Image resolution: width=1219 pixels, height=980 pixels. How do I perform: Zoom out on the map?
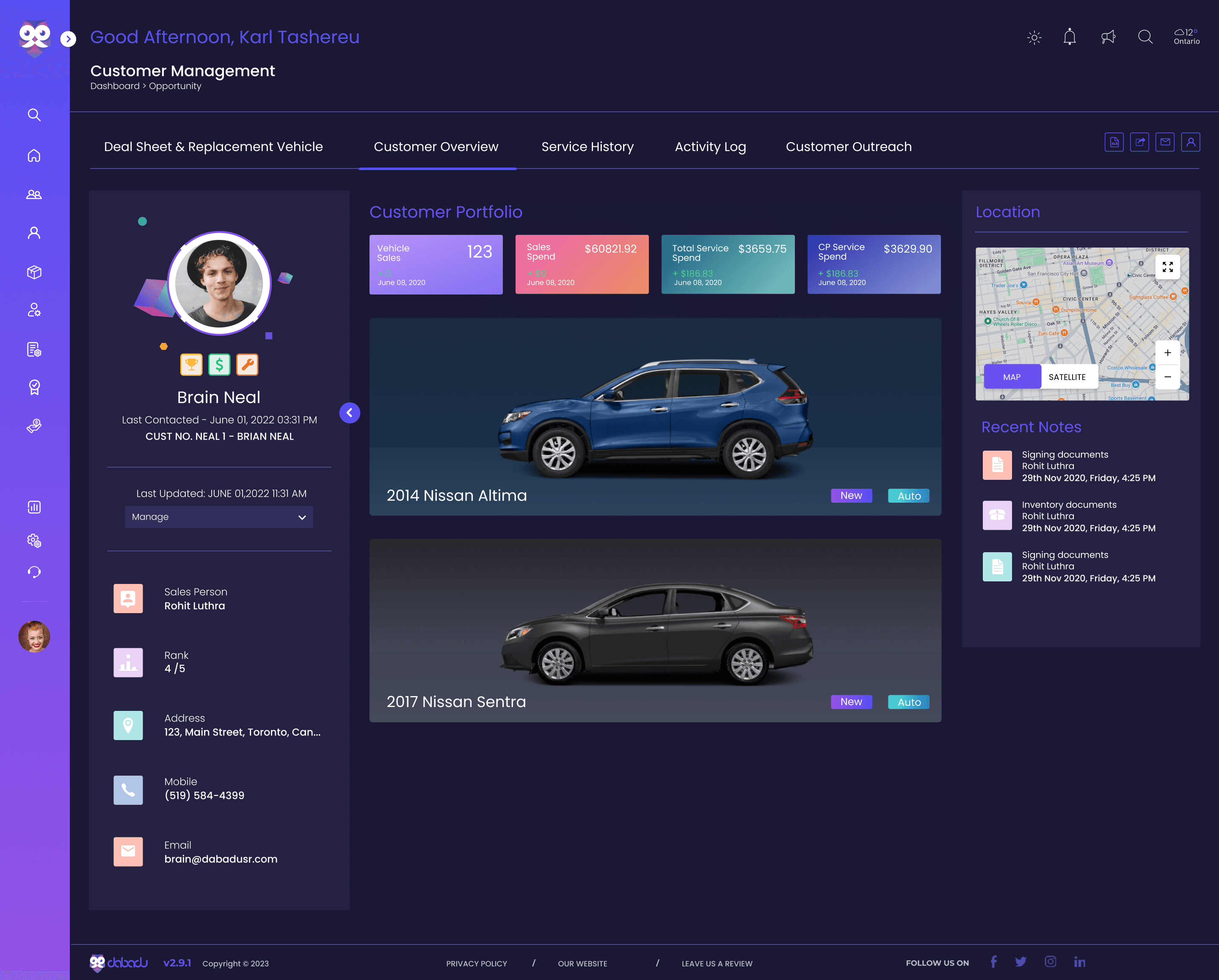[x=1167, y=377]
